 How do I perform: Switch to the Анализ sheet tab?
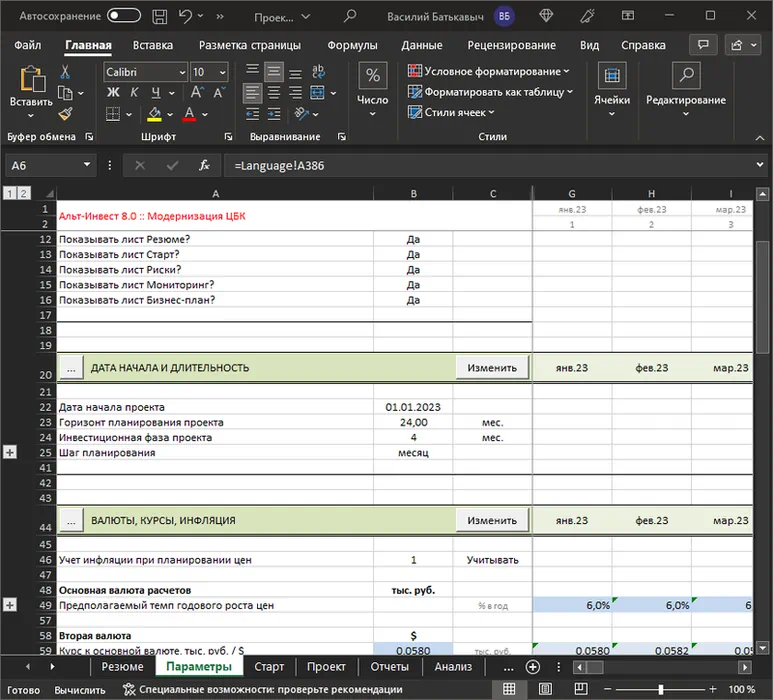(x=453, y=667)
